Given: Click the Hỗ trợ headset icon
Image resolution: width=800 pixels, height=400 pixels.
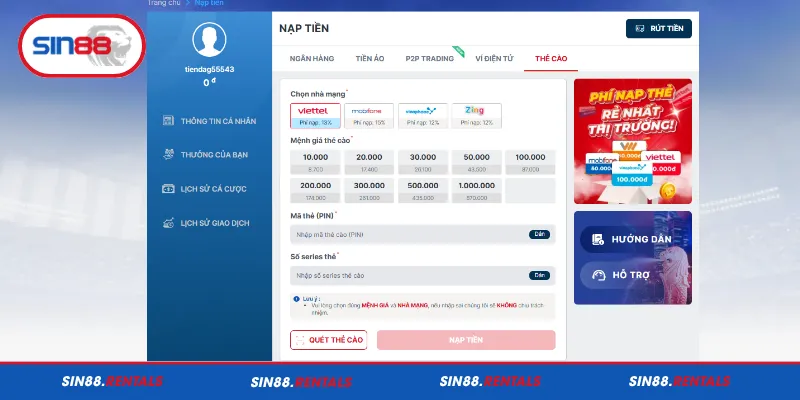Looking at the screenshot, I should tap(598, 276).
